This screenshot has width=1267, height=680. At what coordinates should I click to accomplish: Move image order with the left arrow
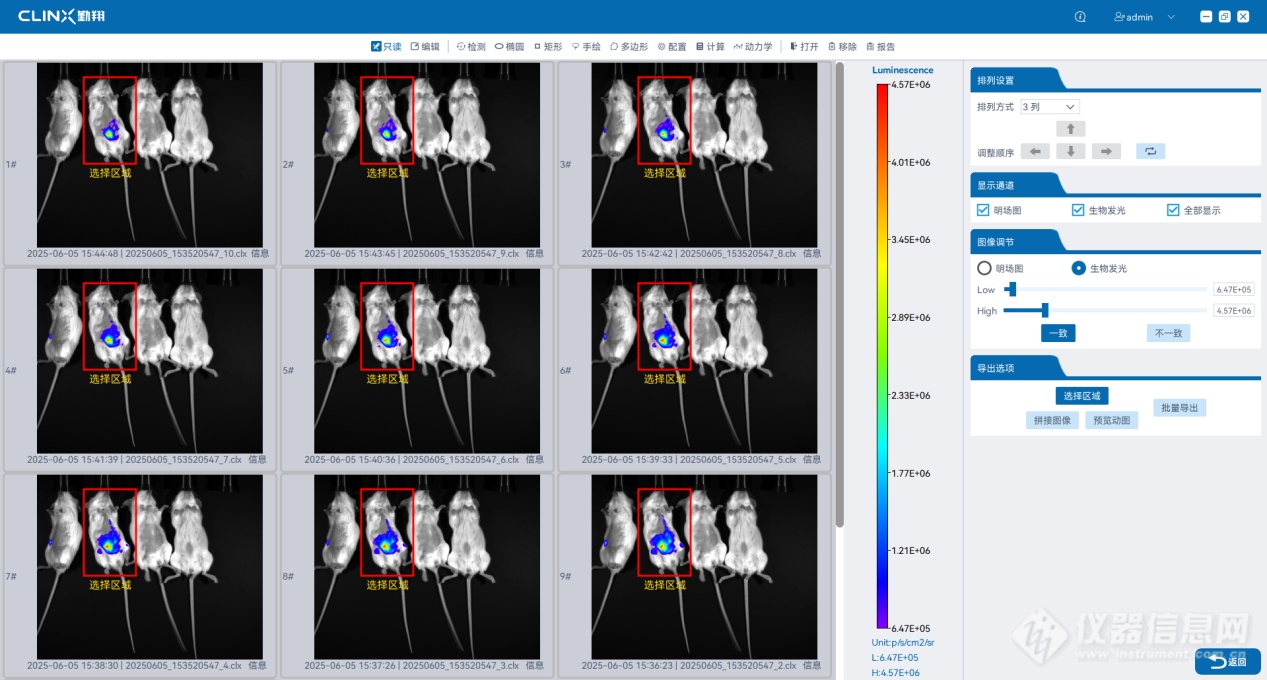[x=1035, y=152]
